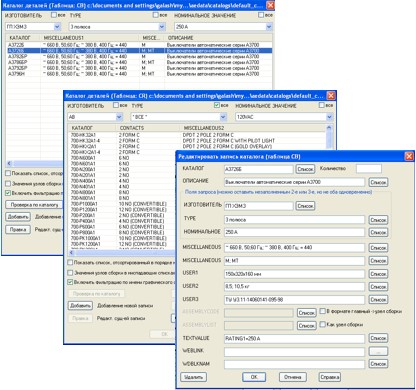Click the browse button next to WEBLINK field

tap(378, 351)
